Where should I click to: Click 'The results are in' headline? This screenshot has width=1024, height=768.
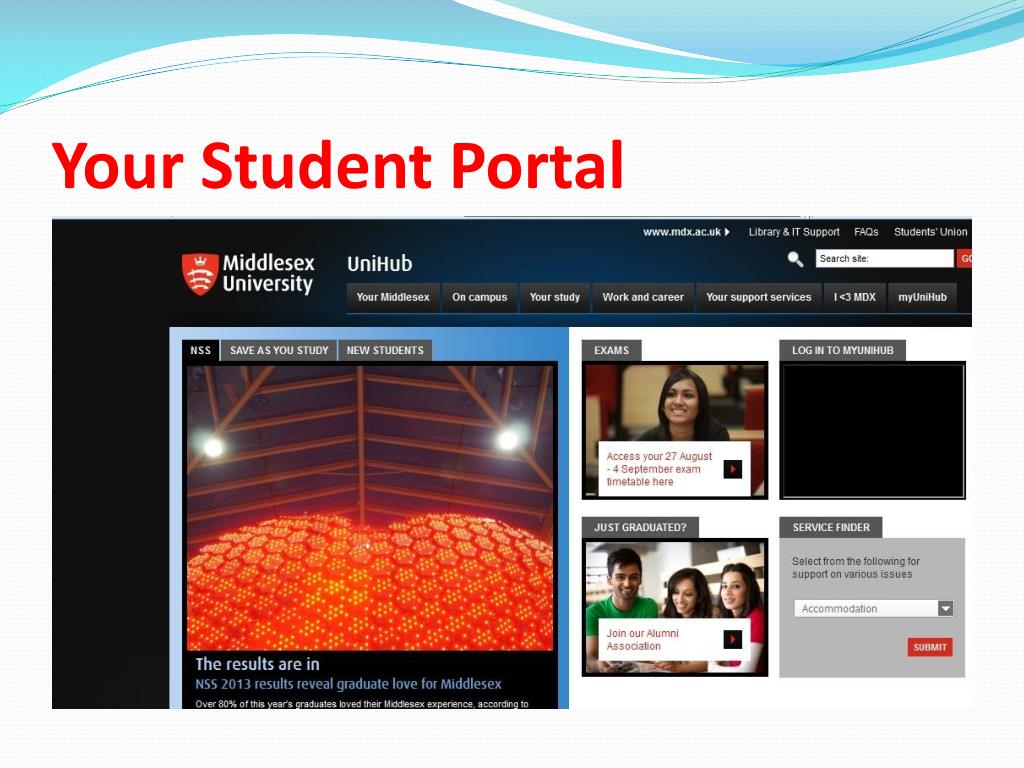click(x=257, y=664)
